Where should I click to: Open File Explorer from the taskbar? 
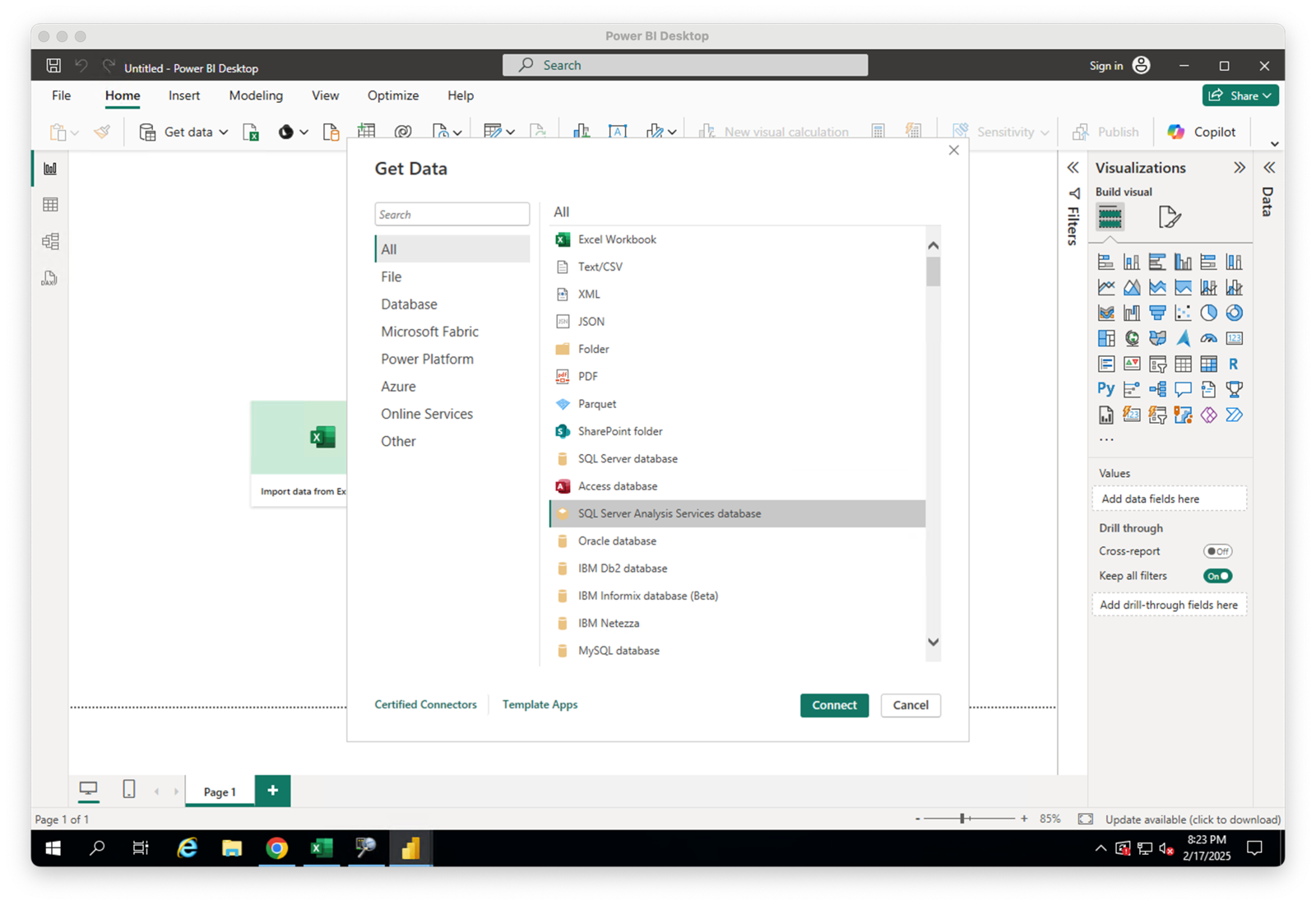pos(232,848)
